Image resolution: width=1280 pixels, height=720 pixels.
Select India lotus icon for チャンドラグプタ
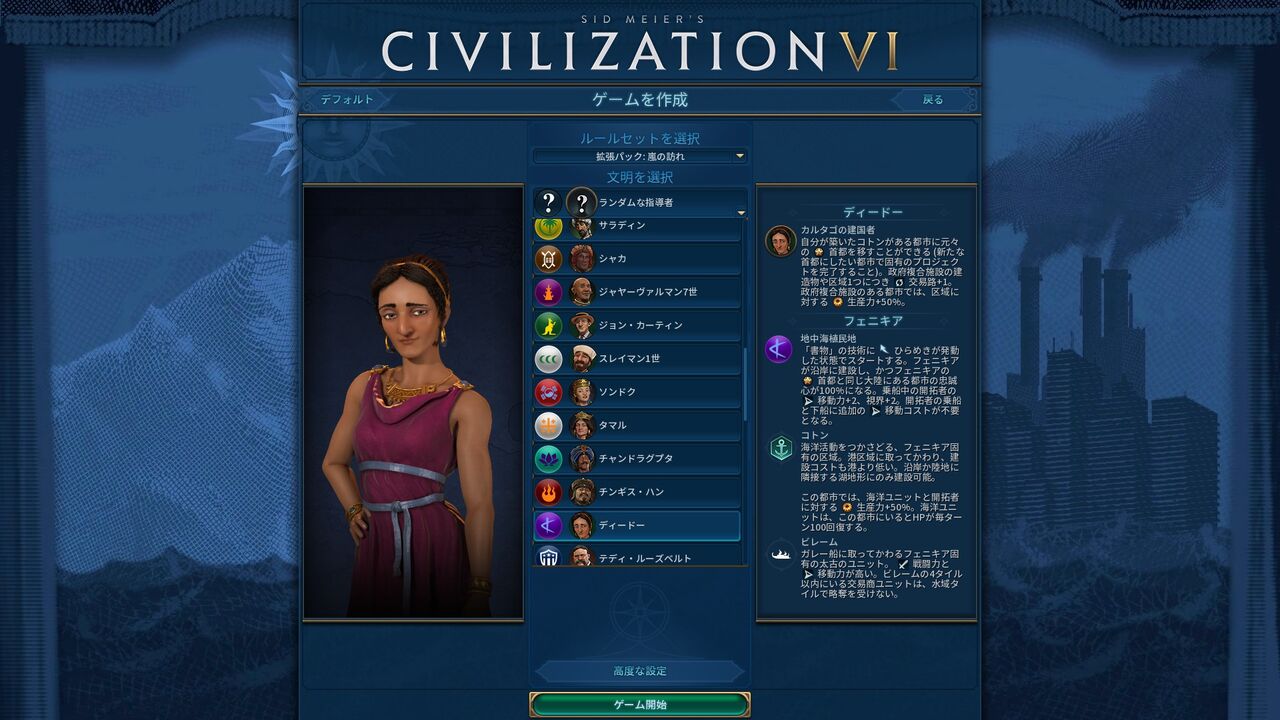548,458
